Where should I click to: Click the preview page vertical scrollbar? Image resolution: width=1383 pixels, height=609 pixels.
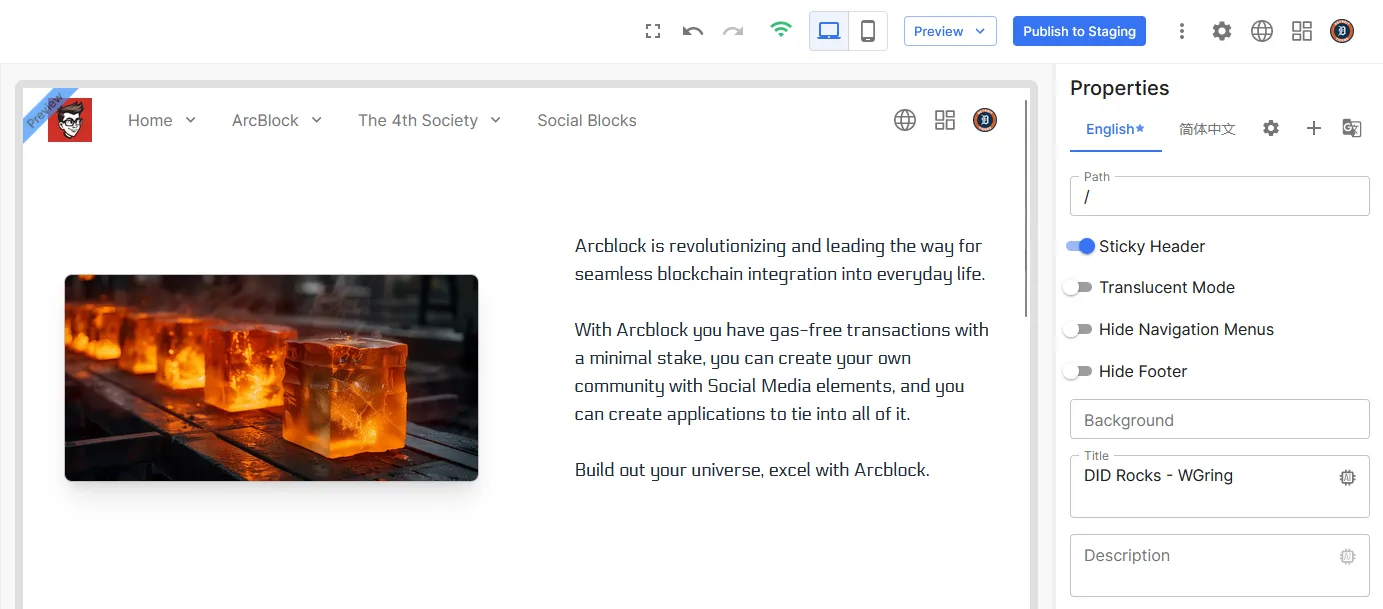tap(1026, 210)
